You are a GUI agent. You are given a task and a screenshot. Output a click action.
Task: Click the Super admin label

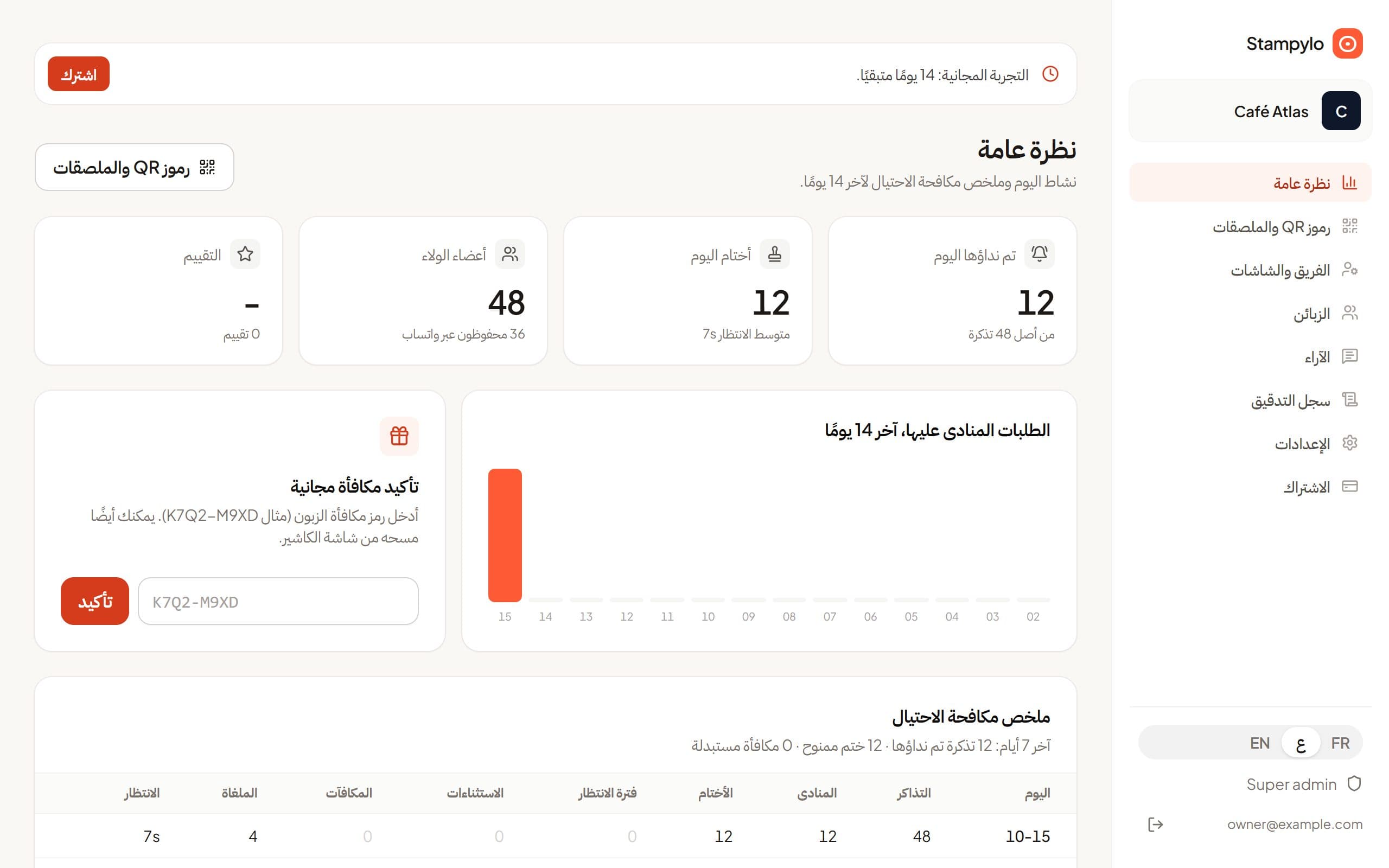[x=1291, y=784]
